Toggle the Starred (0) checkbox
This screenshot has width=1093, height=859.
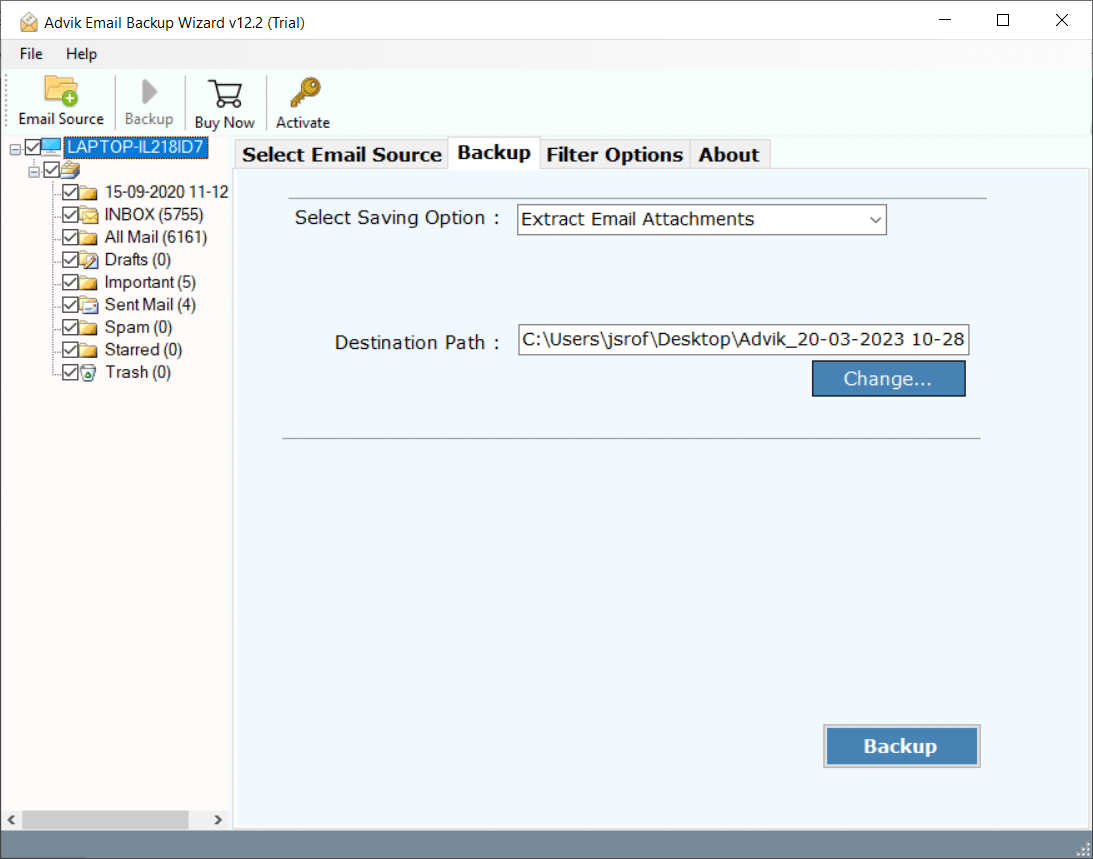pyautogui.click(x=70, y=349)
